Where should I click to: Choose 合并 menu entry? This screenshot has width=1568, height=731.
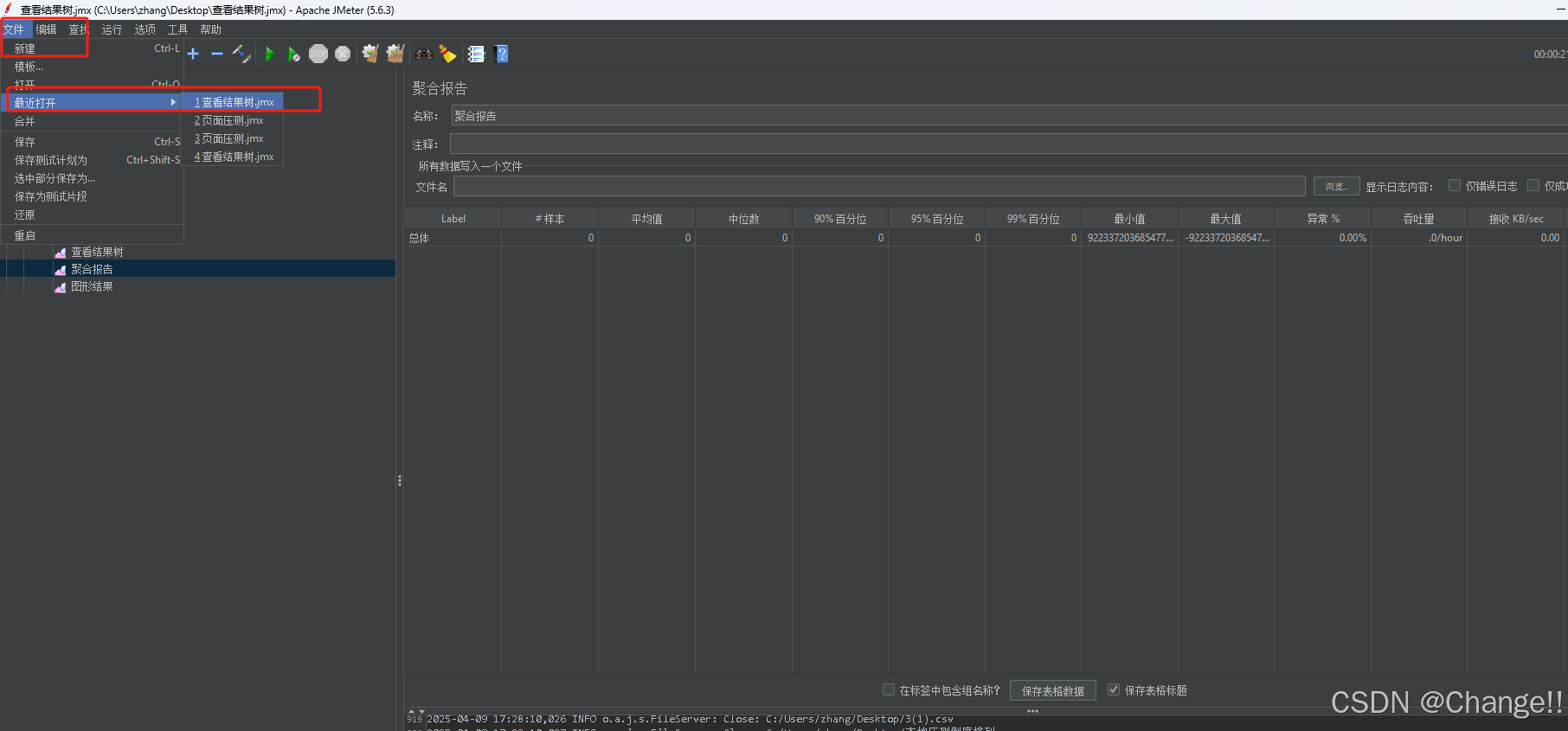coord(93,121)
